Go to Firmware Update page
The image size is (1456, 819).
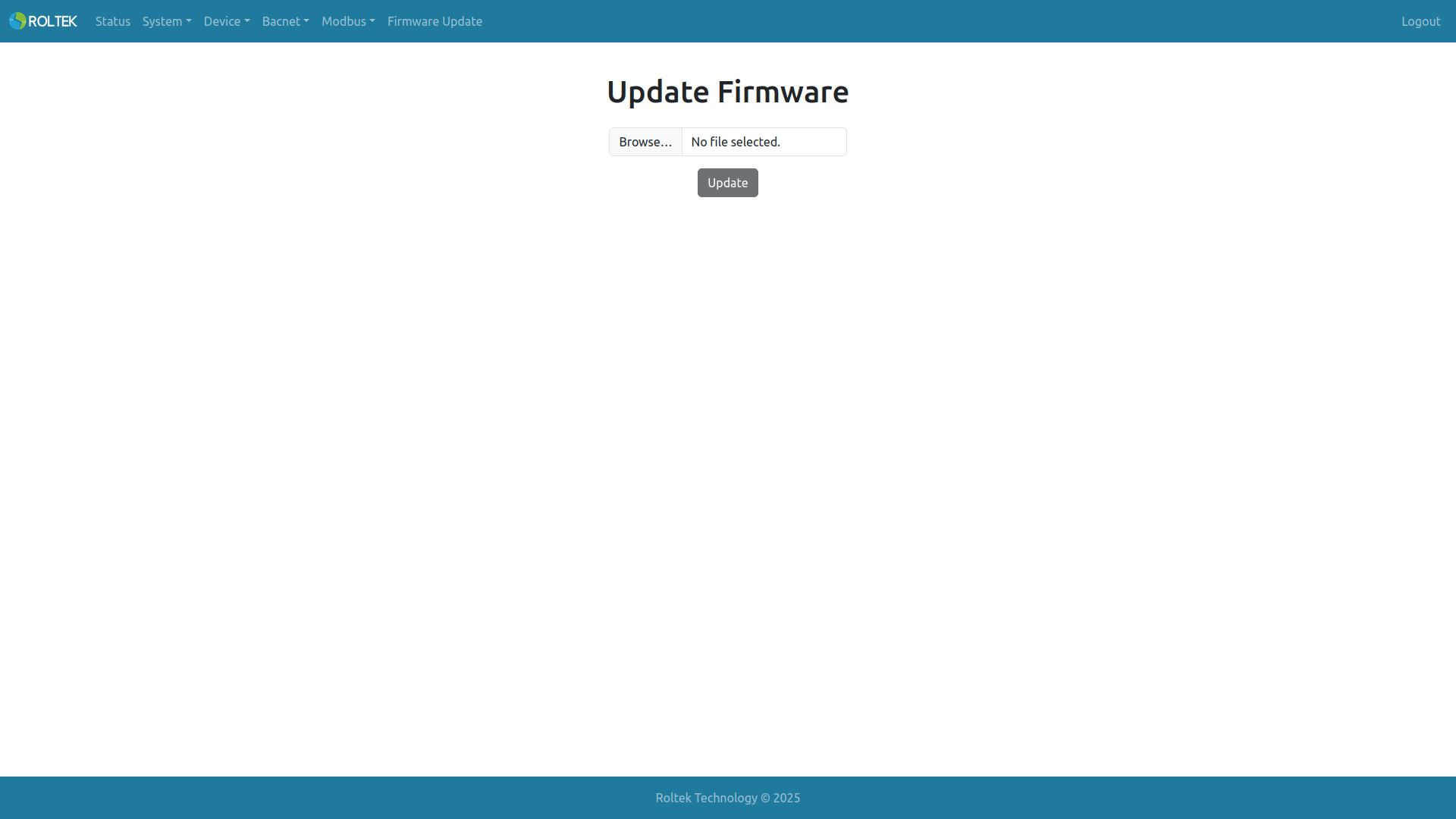click(x=435, y=21)
